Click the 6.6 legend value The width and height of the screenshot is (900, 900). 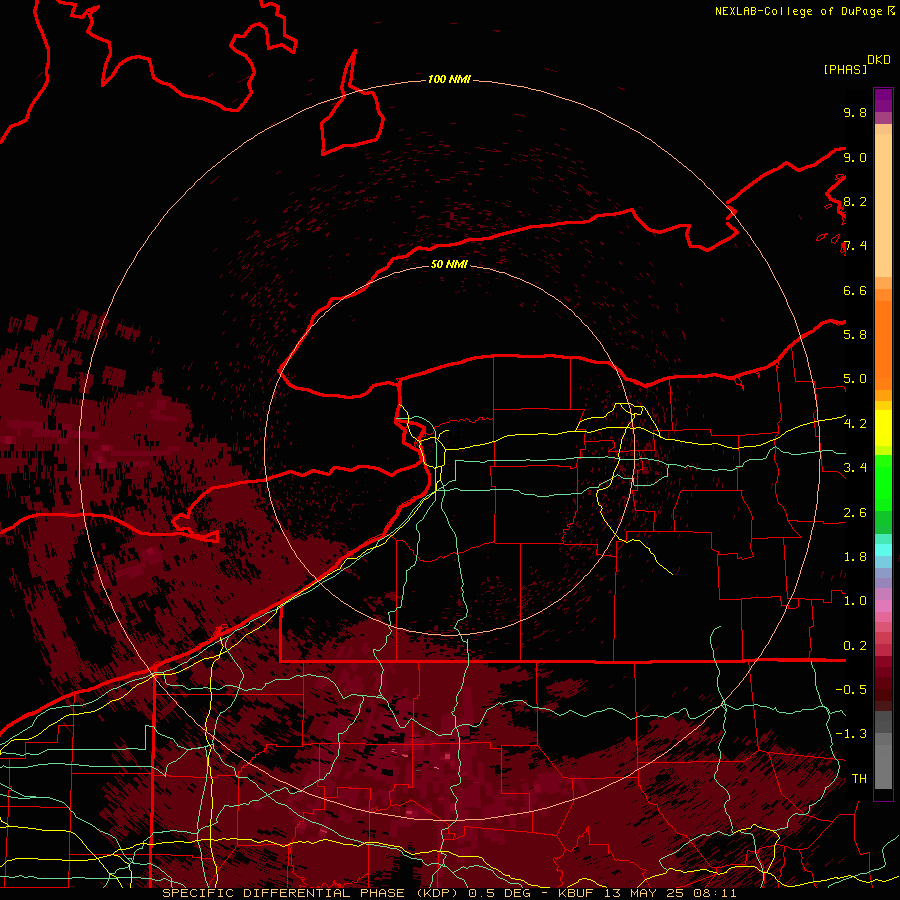[855, 290]
